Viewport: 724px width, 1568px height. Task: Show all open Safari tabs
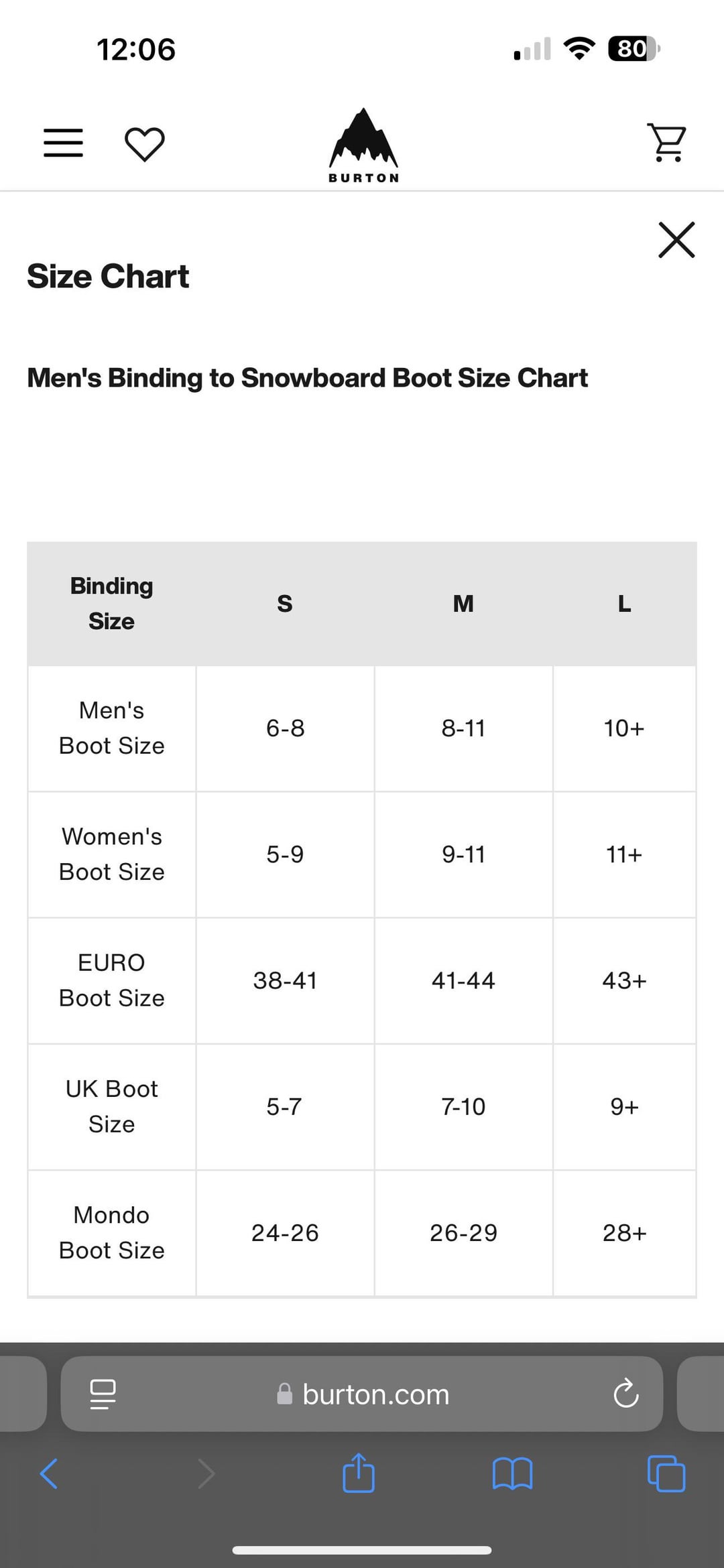point(666,1474)
